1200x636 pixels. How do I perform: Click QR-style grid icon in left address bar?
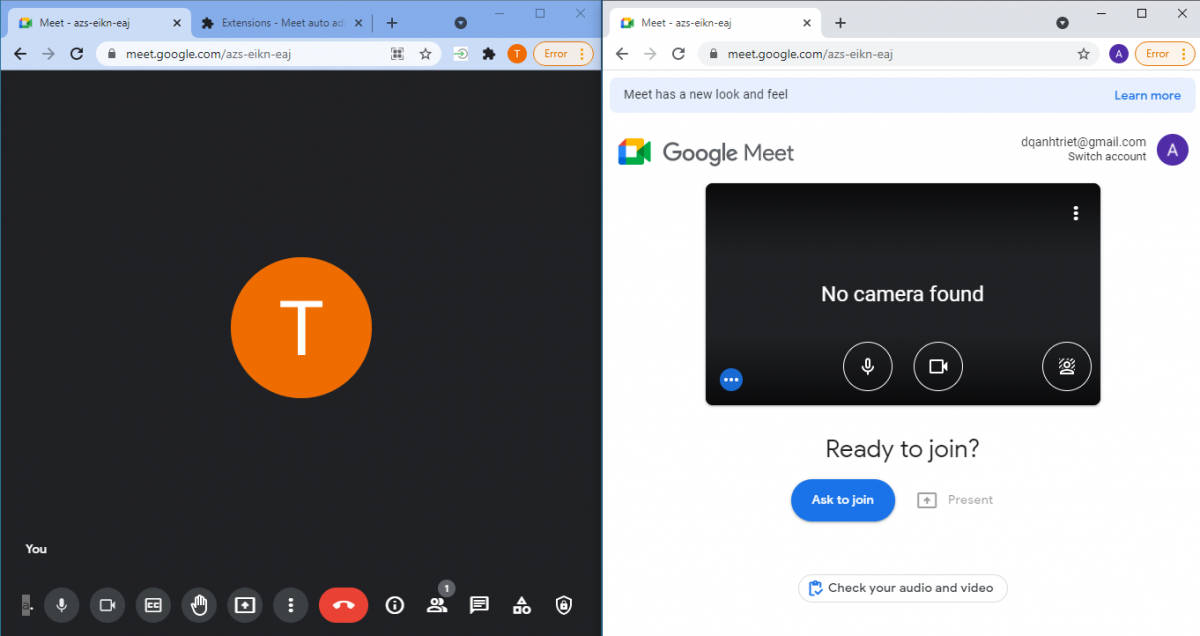pyautogui.click(x=397, y=54)
